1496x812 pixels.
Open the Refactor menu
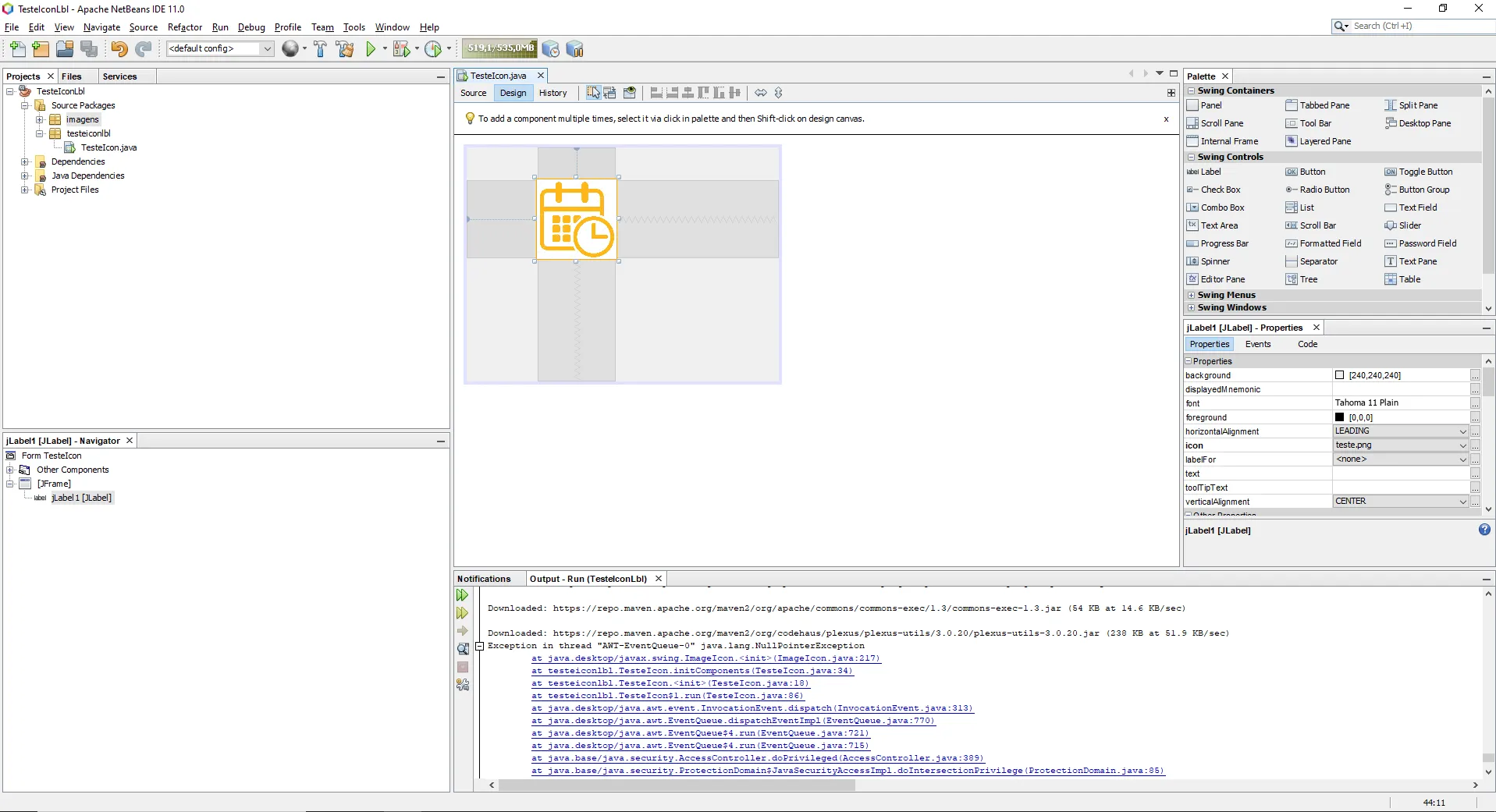point(184,27)
